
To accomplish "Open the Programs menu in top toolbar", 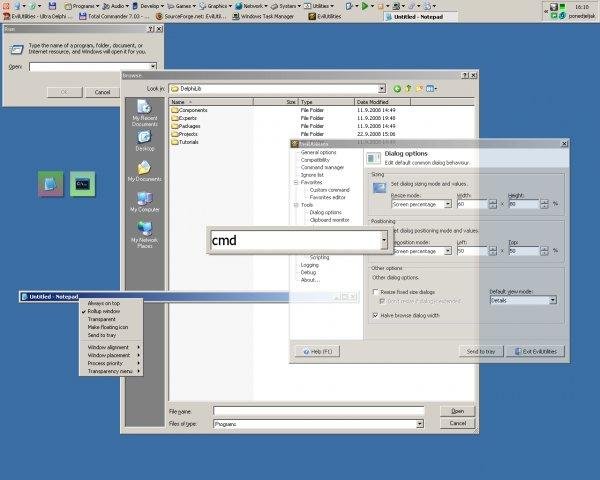I will click(x=82, y=6).
